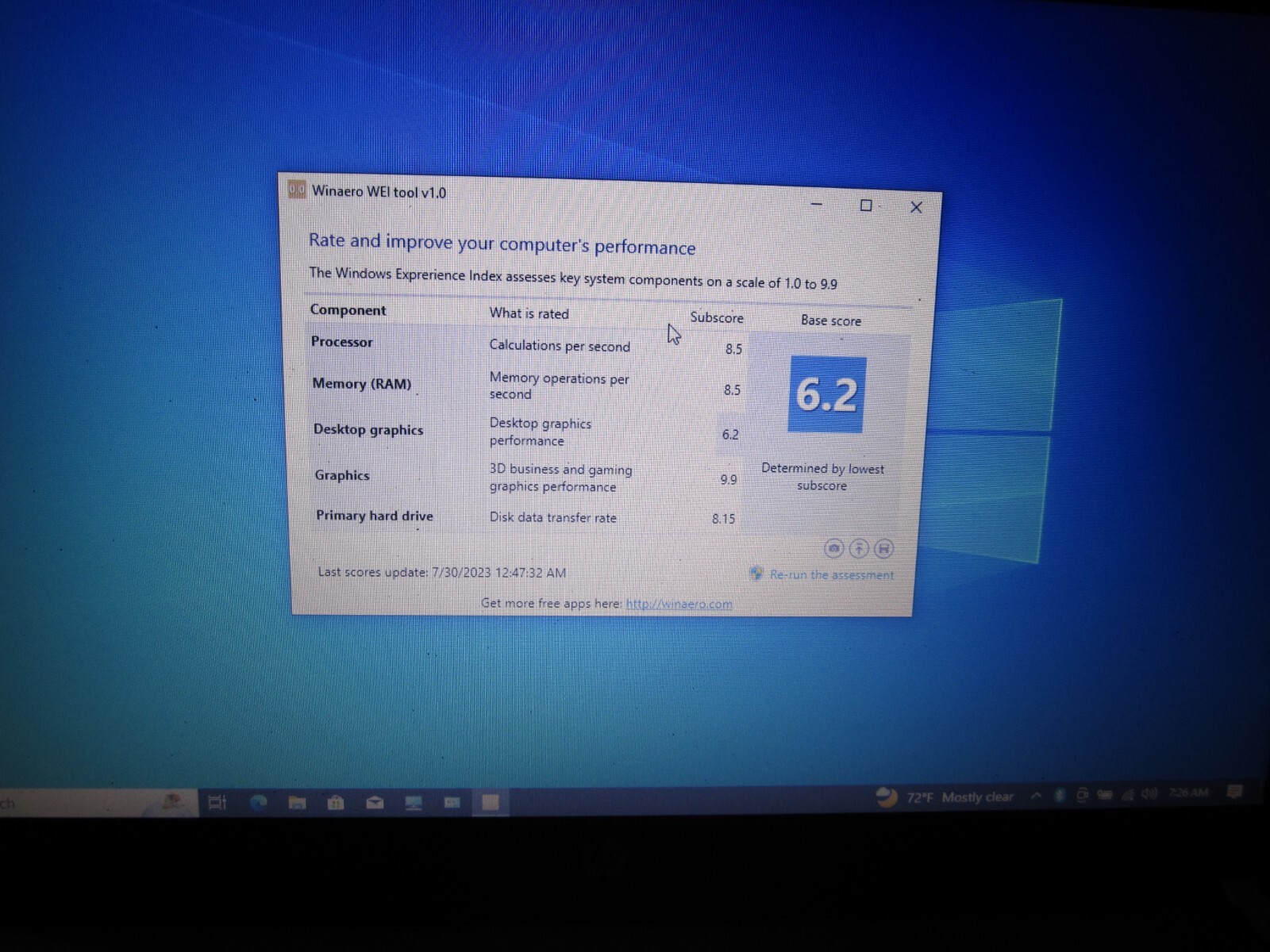The height and width of the screenshot is (952, 1270).
Task: Click the active Winaero WEI taskbar button
Action: pyautogui.click(x=491, y=803)
